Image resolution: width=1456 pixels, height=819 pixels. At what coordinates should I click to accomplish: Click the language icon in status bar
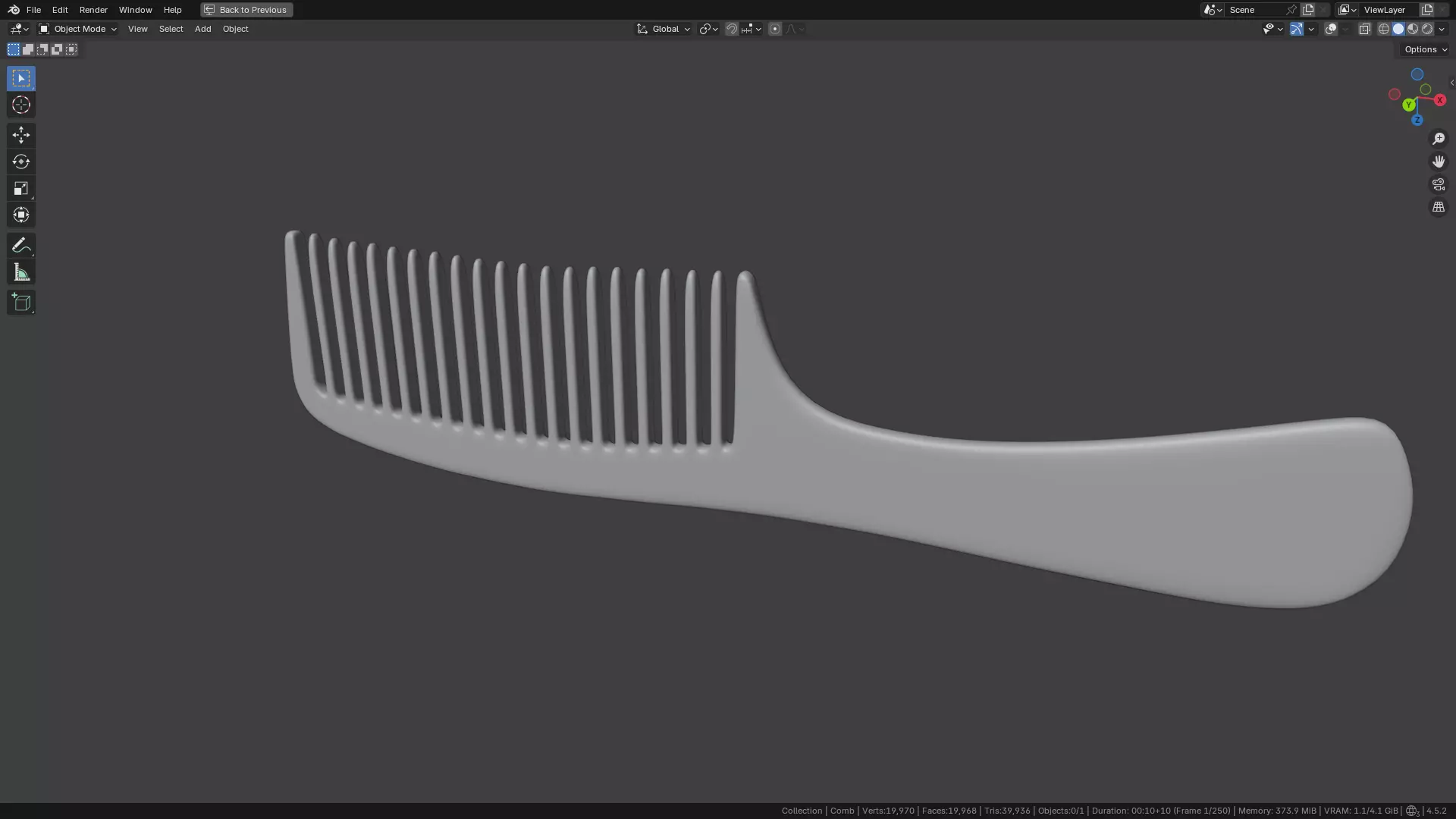[1411, 811]
